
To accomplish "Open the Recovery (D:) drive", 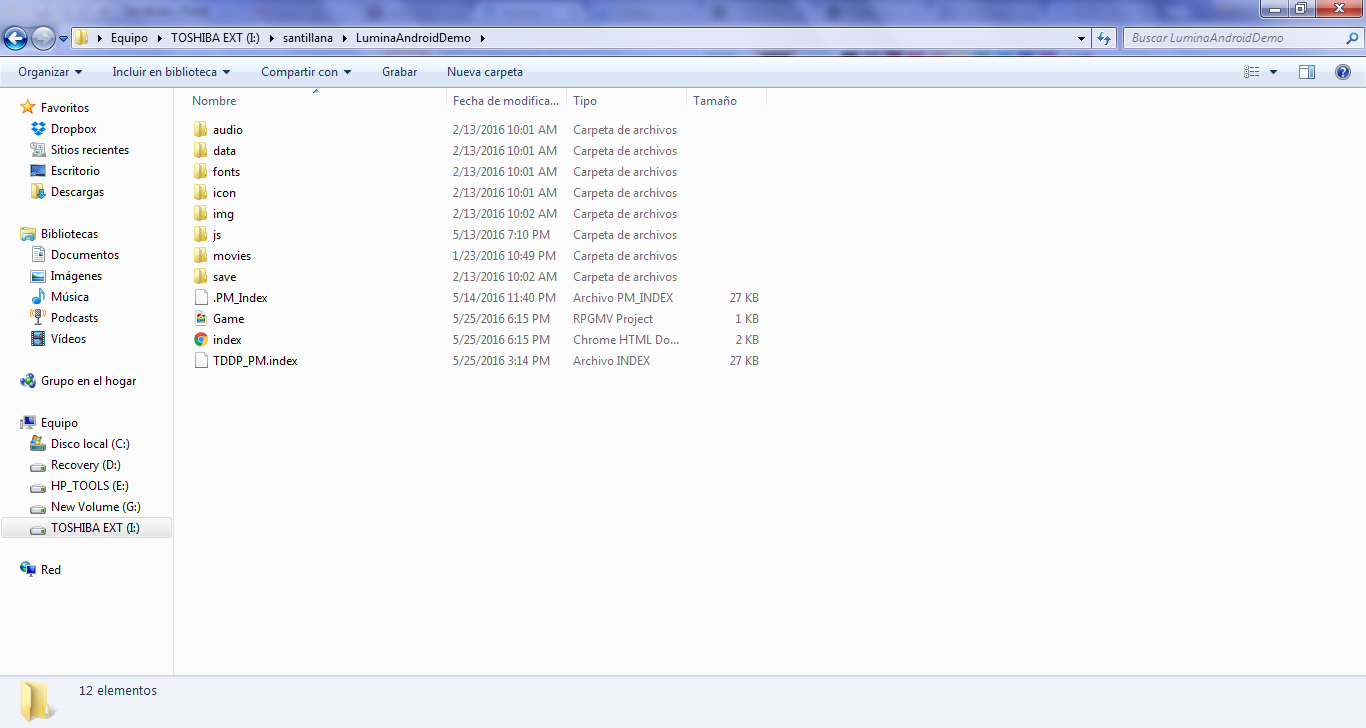I will coord(86,465).
